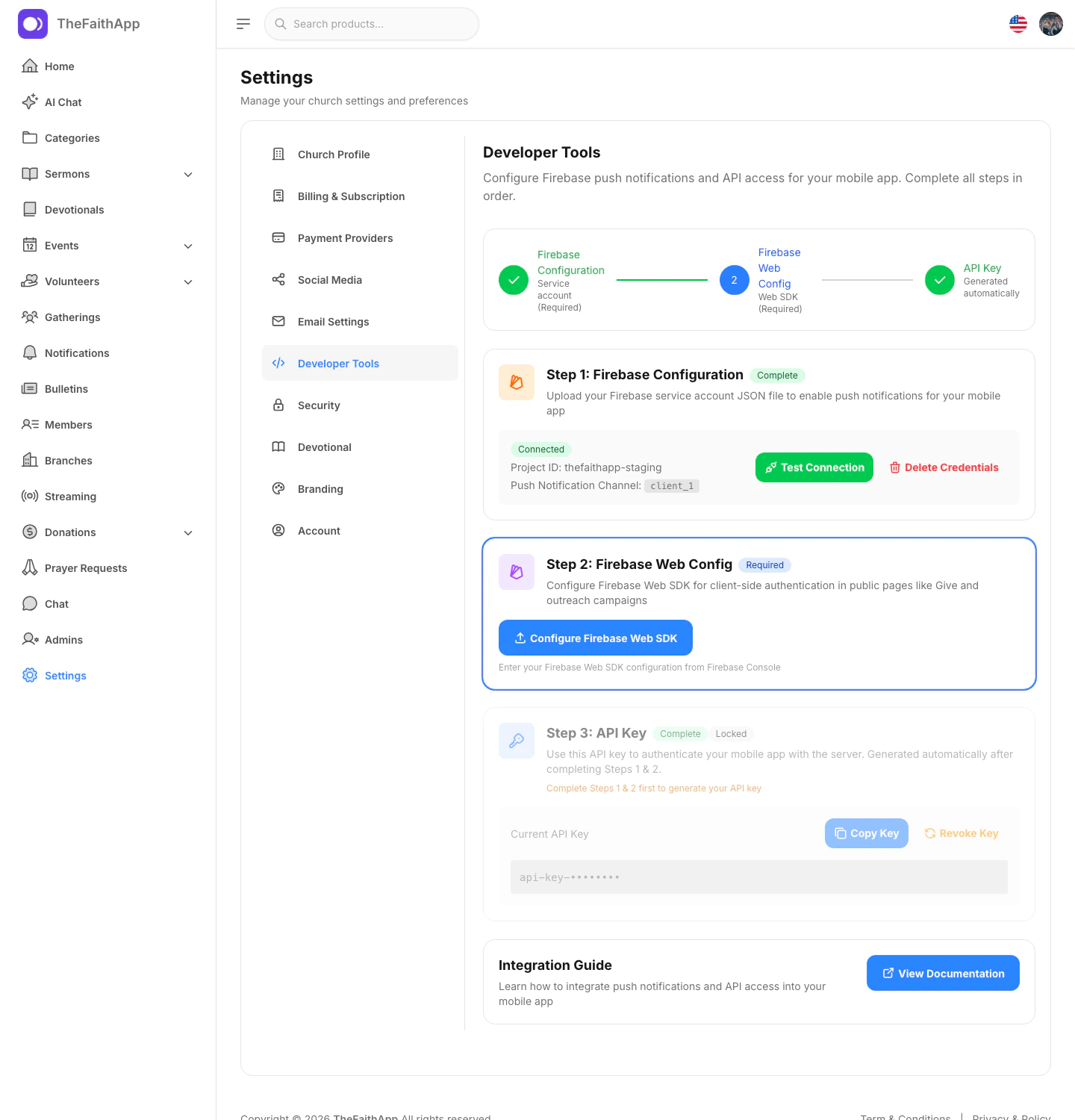Select the Devotional settings tab

pos(360,447)
